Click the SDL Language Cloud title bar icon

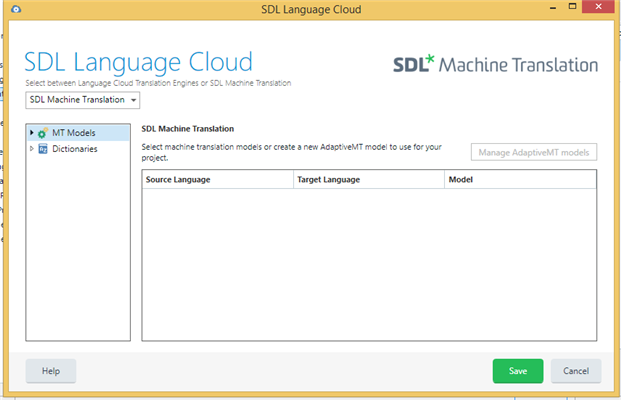point(16,9)
